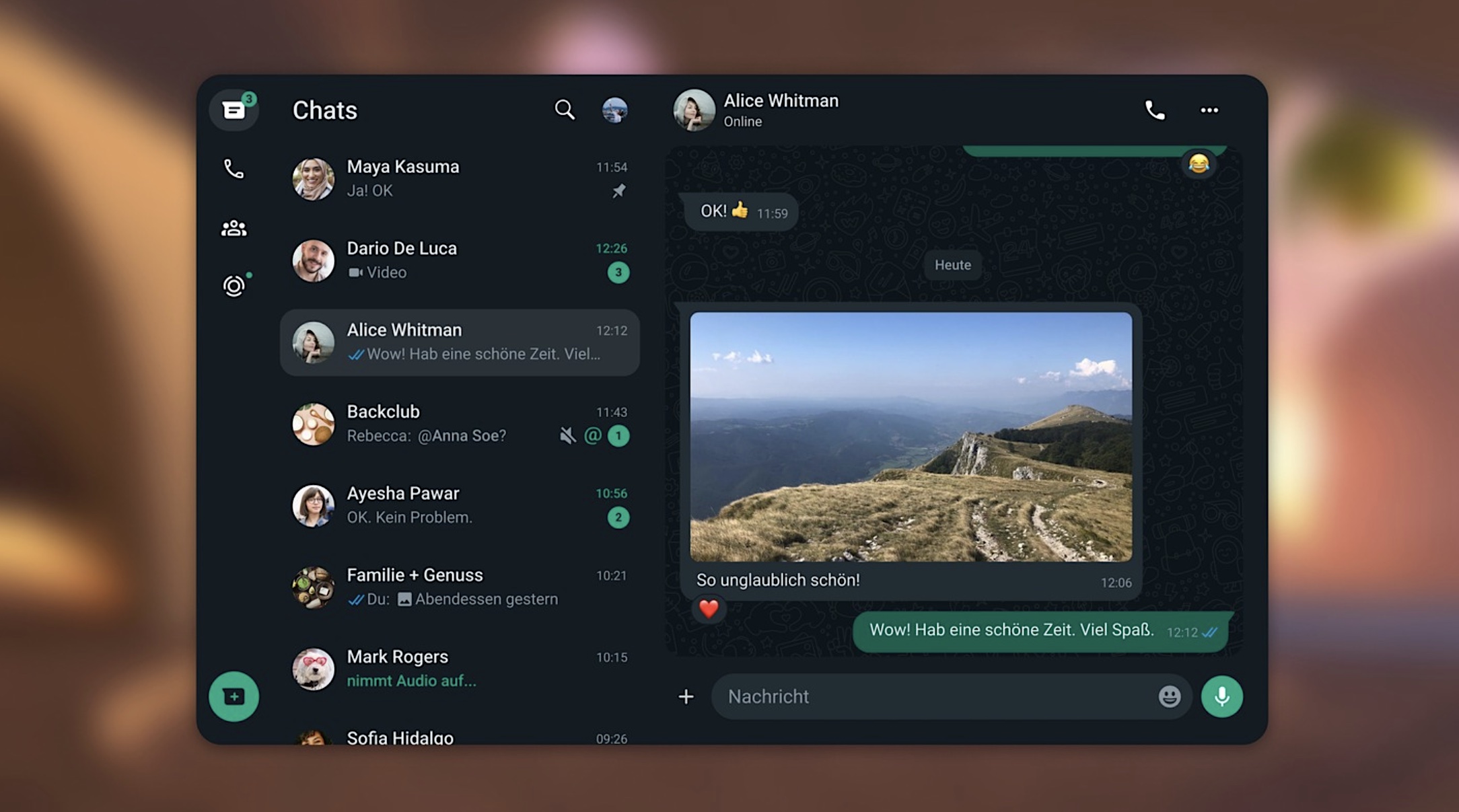Open the Communities icon in sidebar
1459x812 pixels.
click(x=234, y=228)
